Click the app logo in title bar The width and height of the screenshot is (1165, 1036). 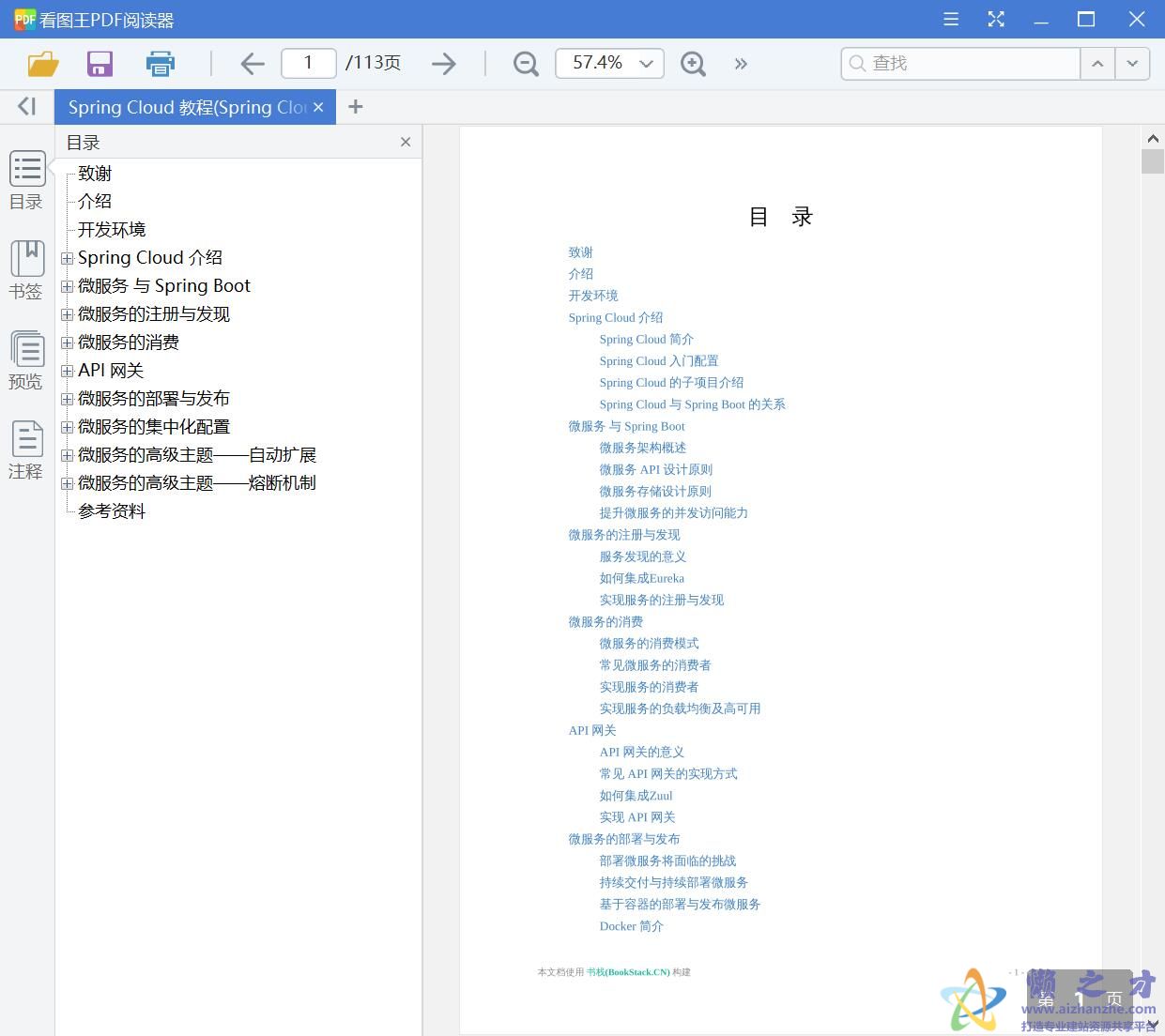24,20
